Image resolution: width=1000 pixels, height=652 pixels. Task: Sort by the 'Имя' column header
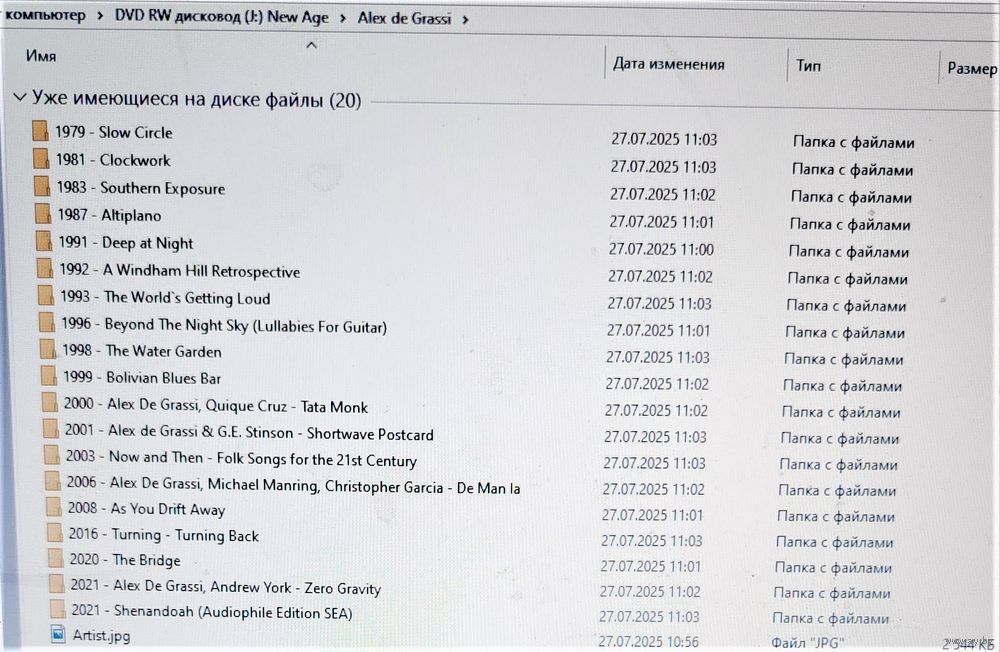click(x=41, y=56)
